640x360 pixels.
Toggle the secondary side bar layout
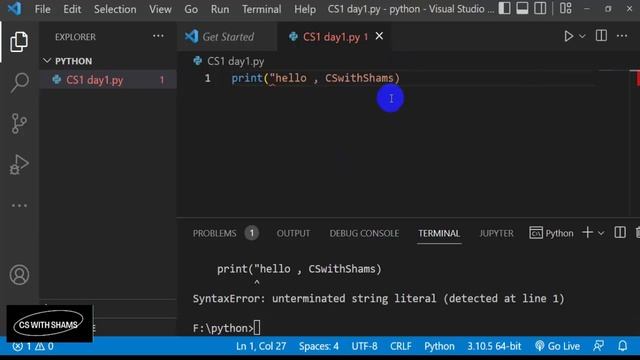[x=540, y=9]
